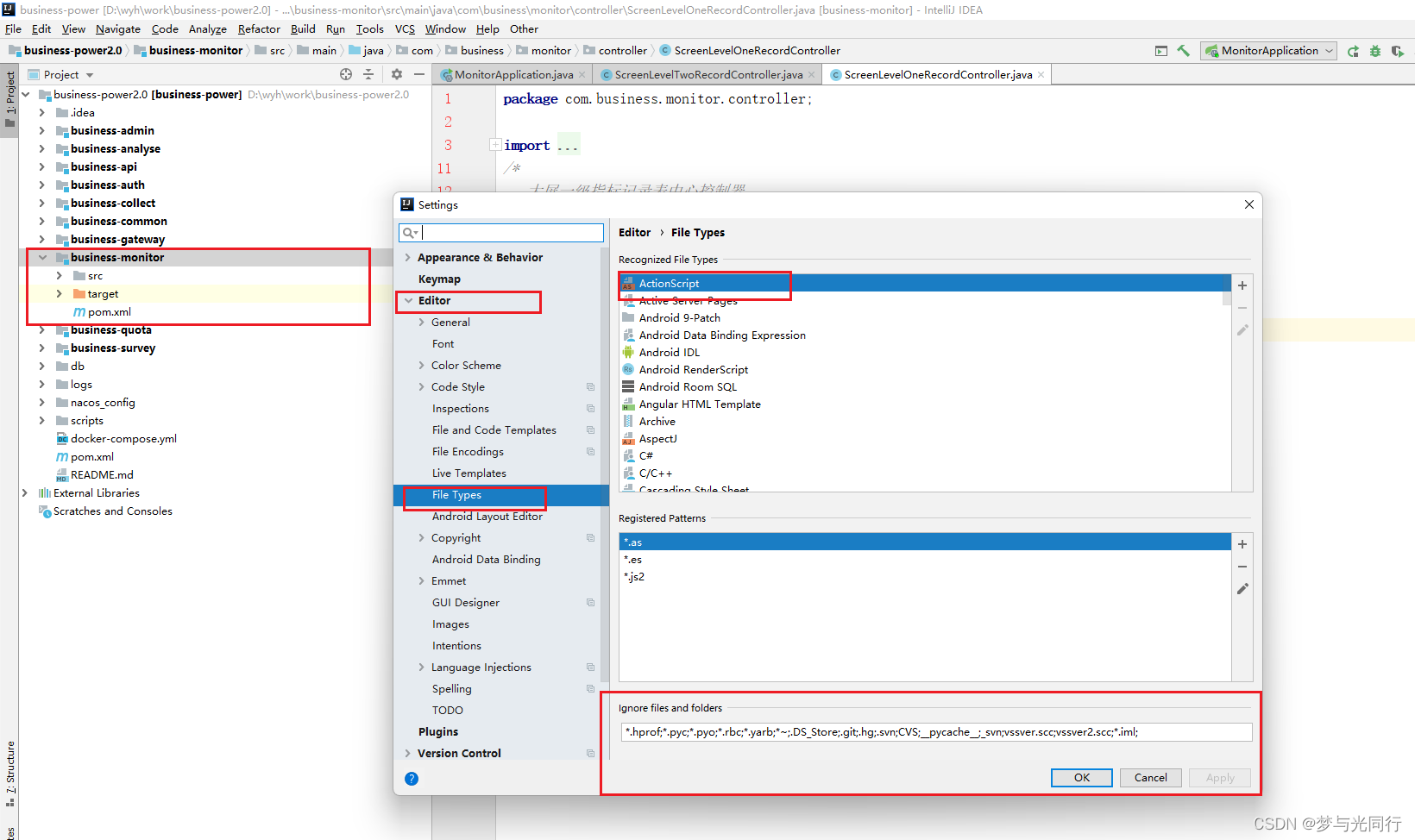Open the MonitorApplication run configuration dropdown
The width and height of the screenshot is (1415, 840).
coord(1268,51)
